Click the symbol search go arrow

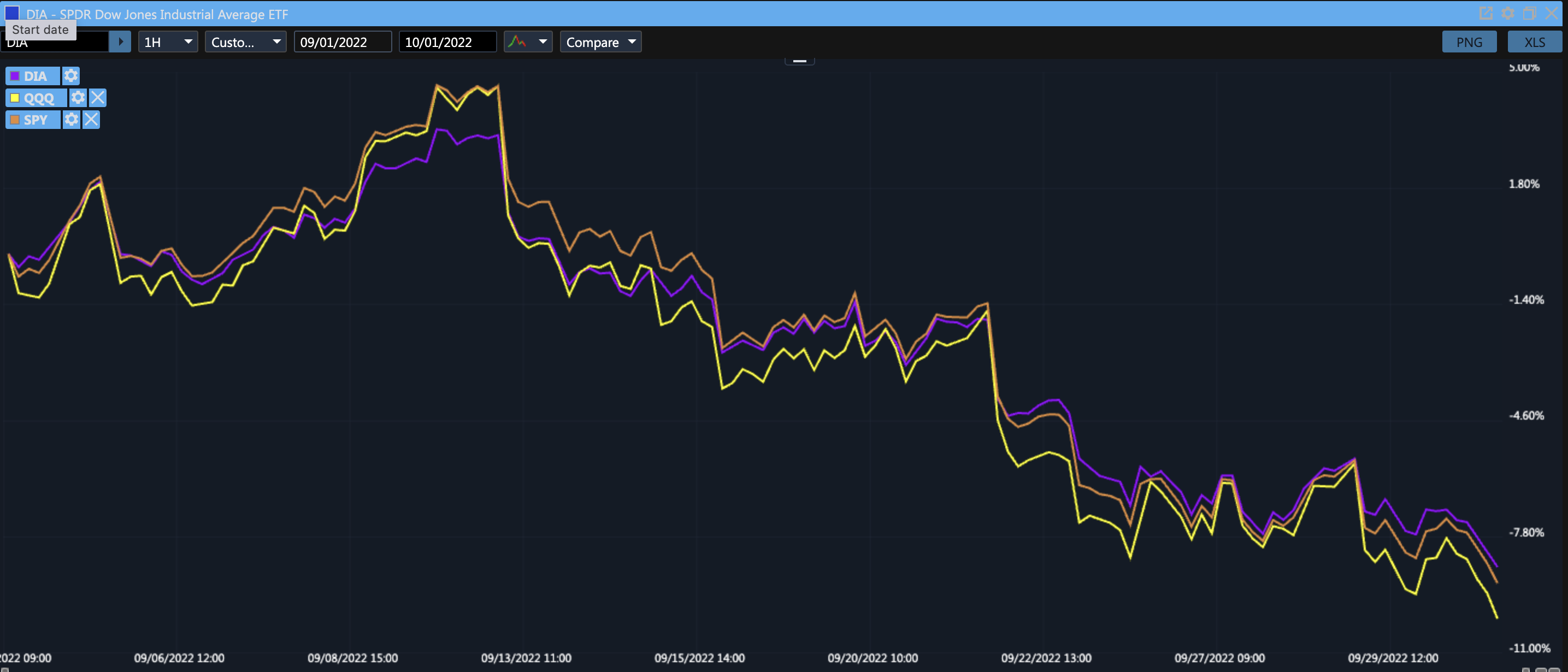(120, 42)
